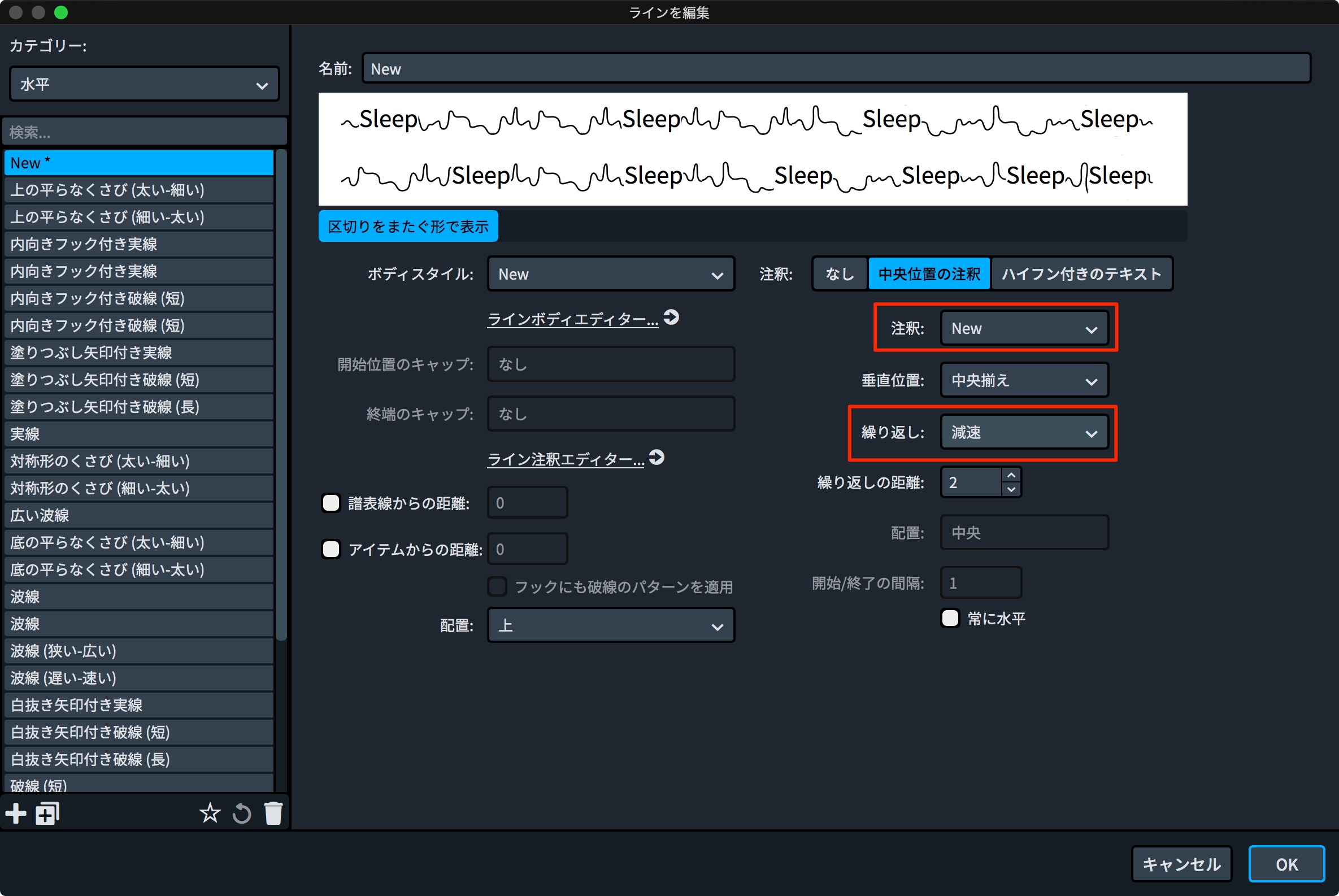Viewport: 1339px width, 896px height.
Task: Select 実線 in the line list
Action: 139,434
